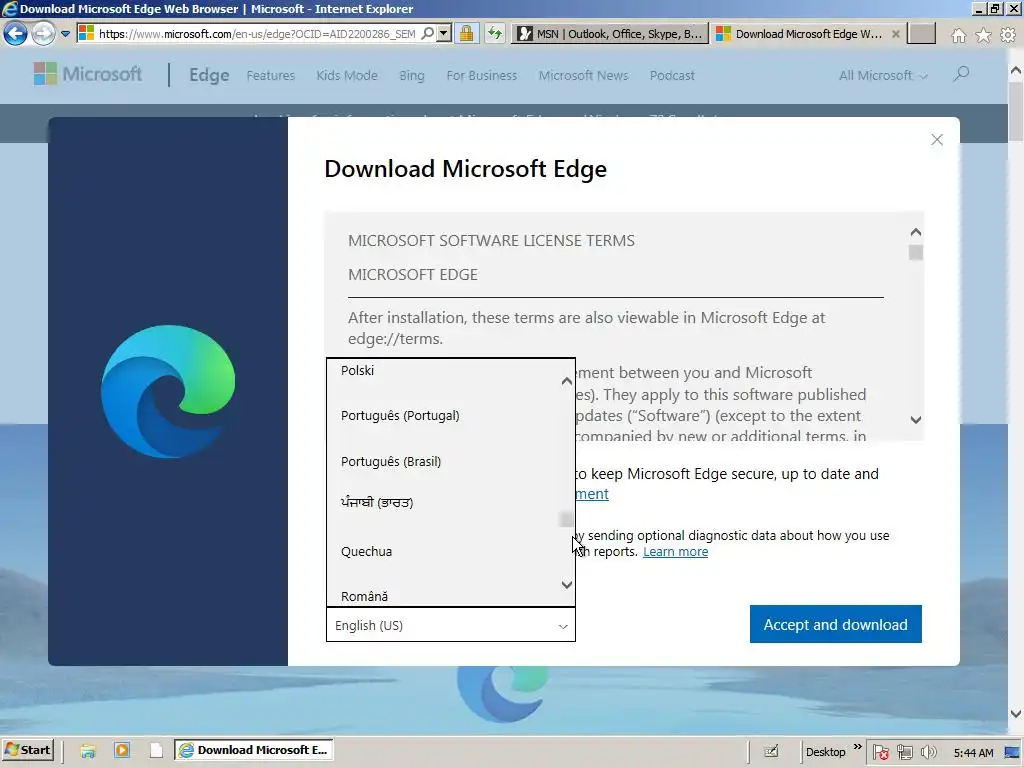Select Português (Portugal) language option
Viewport: 1024px width, 768px height.
pyautogui.click(x=400, y=416)
